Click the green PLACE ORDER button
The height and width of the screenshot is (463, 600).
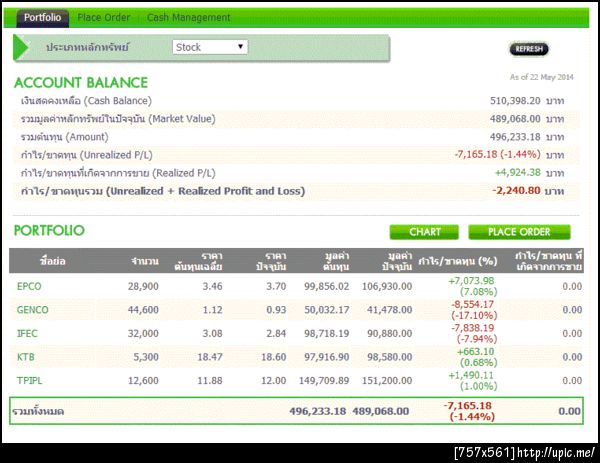tap(519, 232)
